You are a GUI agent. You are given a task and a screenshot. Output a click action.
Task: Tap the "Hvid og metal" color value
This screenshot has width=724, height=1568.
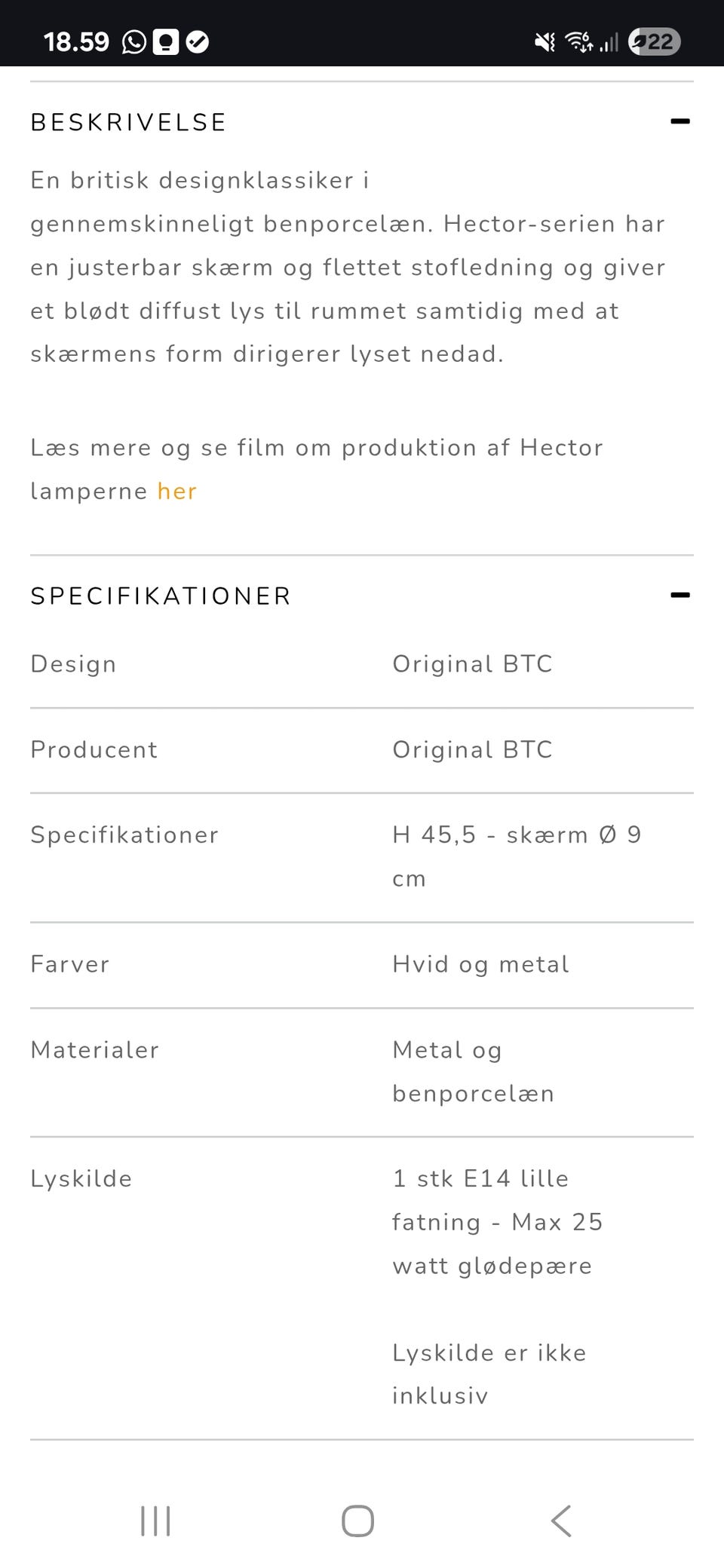[x=480, y=964]
